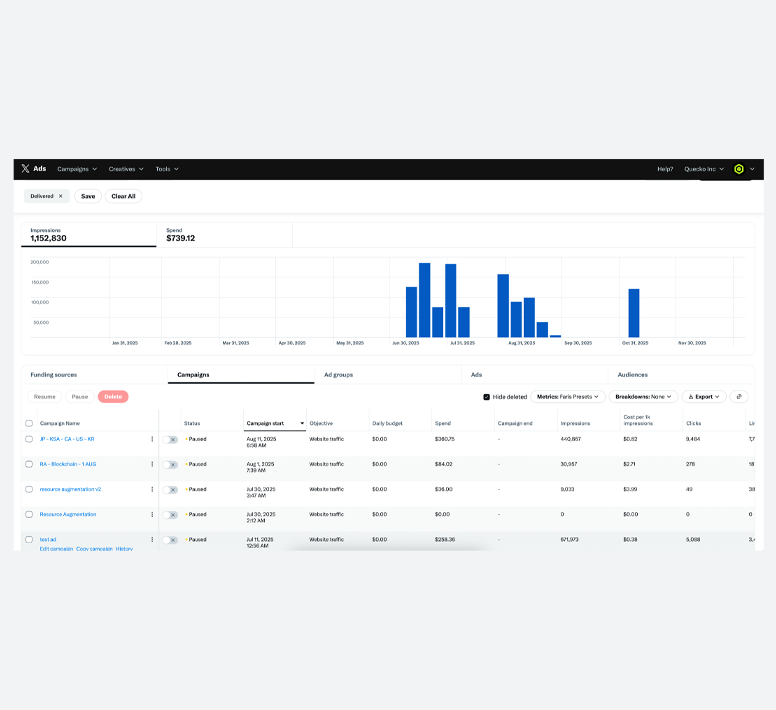Open the three-dot menu for resource augmentation v2
The image size is (776, 710).
click(152, 489)
